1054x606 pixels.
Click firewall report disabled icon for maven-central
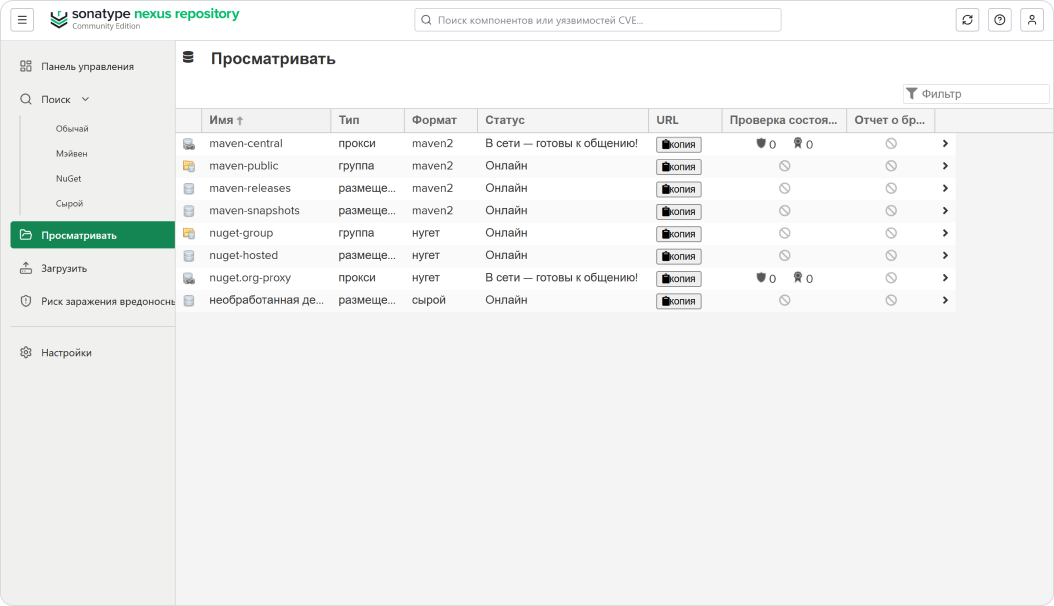click(x=891, y=144)
